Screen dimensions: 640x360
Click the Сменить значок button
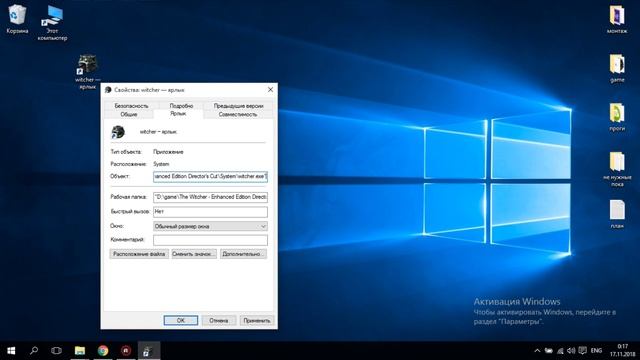pos(194,254)
